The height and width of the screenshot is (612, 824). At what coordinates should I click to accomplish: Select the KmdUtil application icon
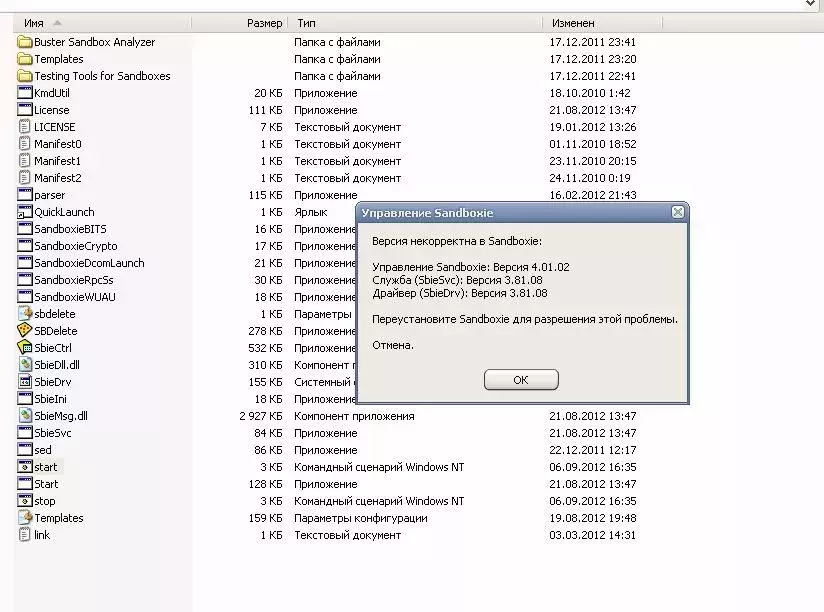[25, 93]
